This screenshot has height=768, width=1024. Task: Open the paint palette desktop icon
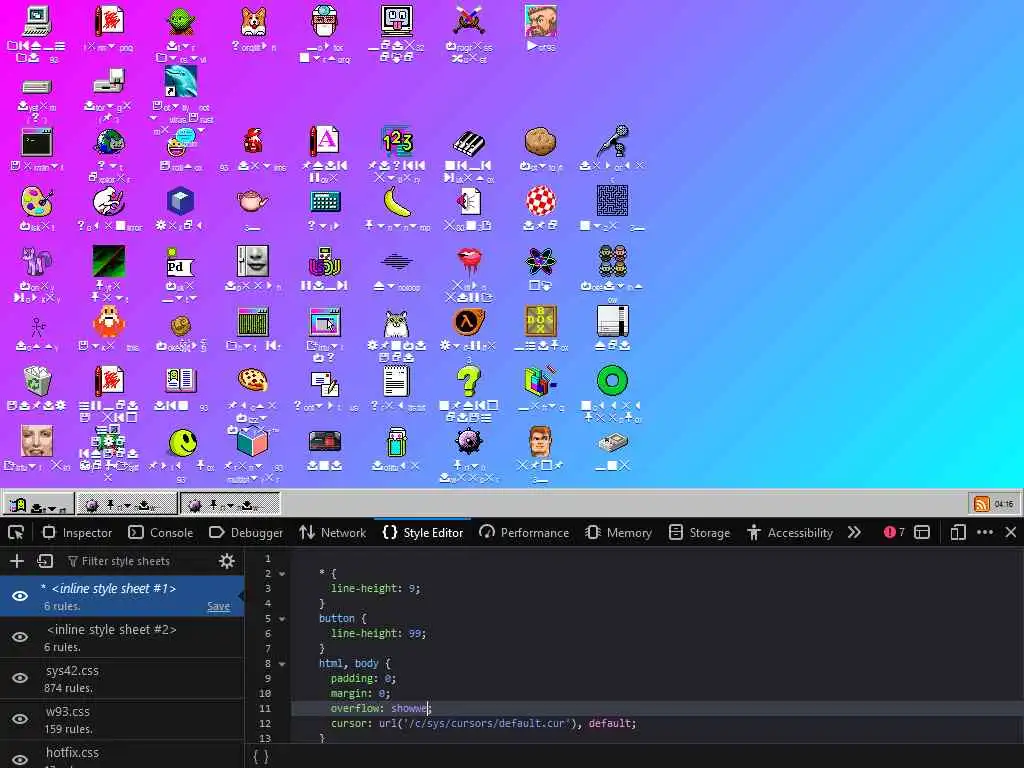pyautogui.click(x=37, y=202)
